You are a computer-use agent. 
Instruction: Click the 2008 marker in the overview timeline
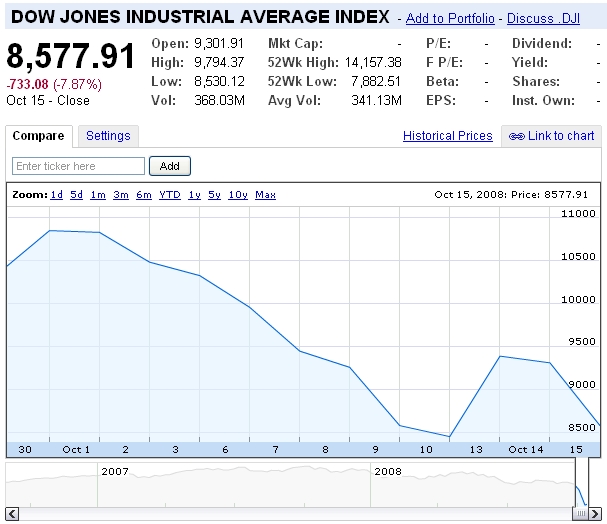pos(388,471)
